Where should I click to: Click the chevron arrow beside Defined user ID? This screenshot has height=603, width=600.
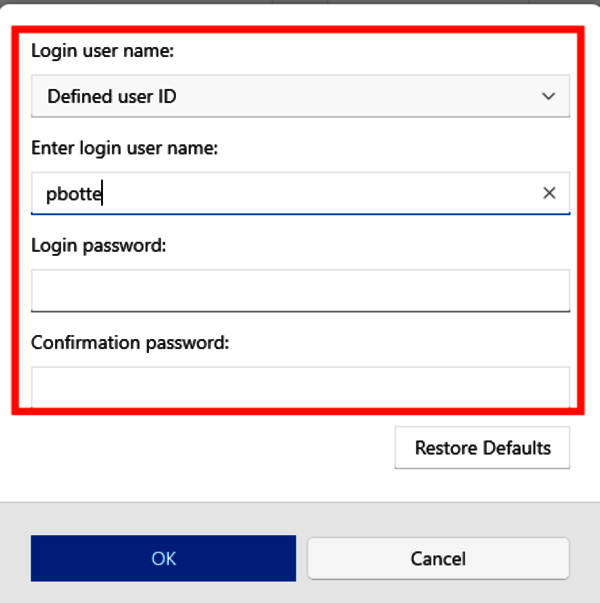[548, 97]
